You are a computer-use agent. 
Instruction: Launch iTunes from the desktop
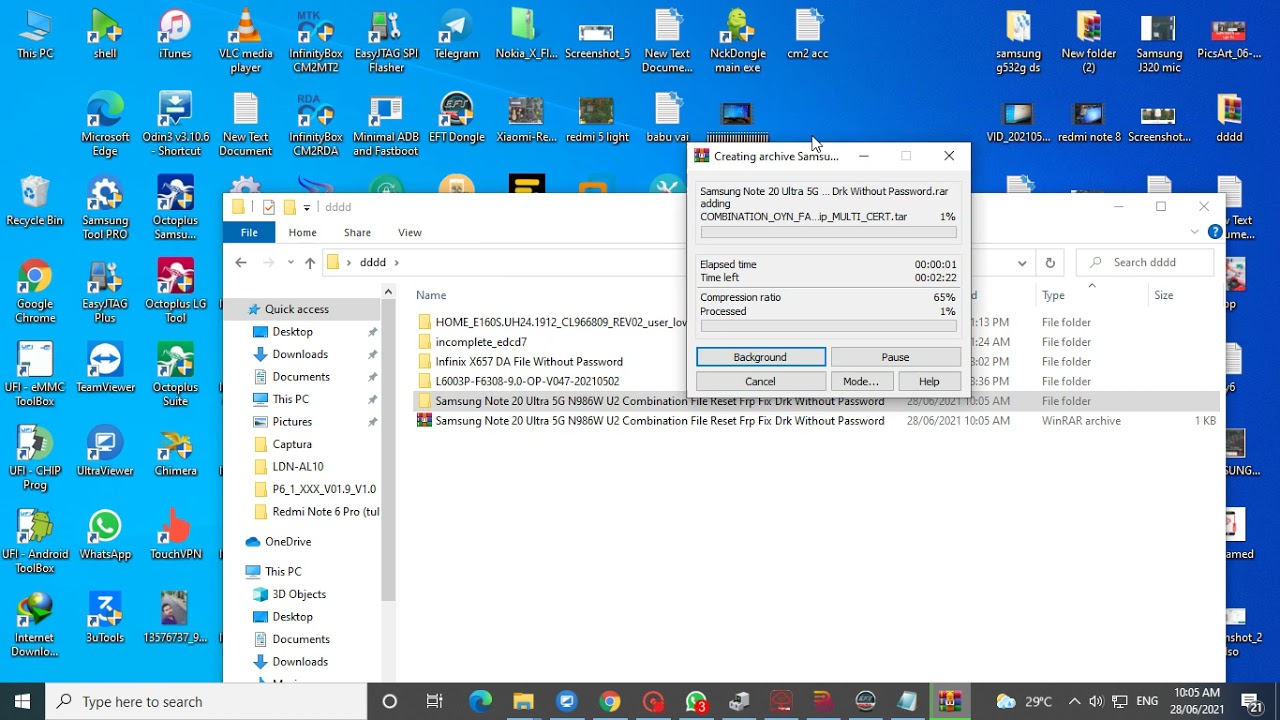[175, 35]
